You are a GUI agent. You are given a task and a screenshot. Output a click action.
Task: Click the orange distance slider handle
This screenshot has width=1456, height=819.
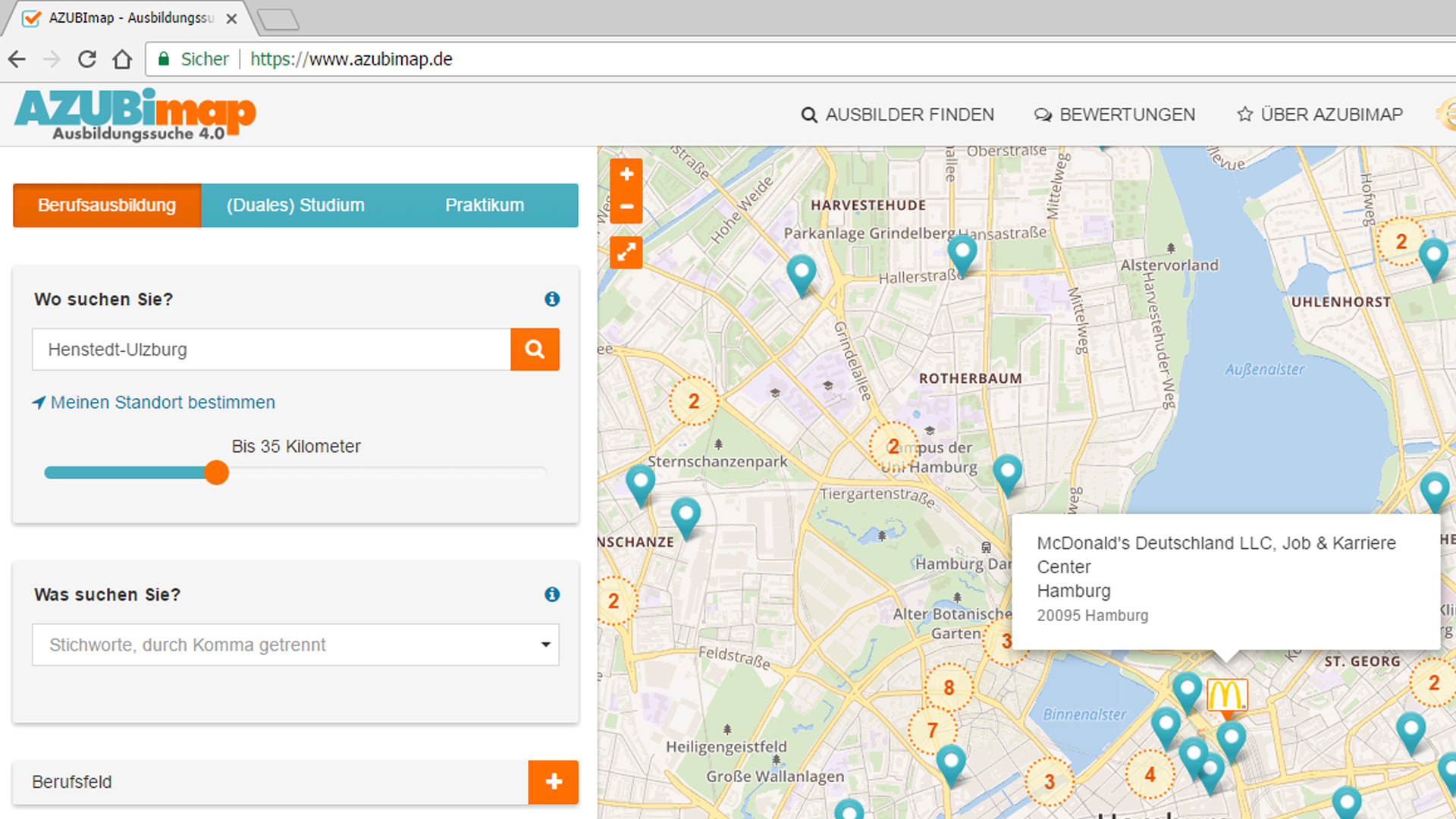coord(217,472)
